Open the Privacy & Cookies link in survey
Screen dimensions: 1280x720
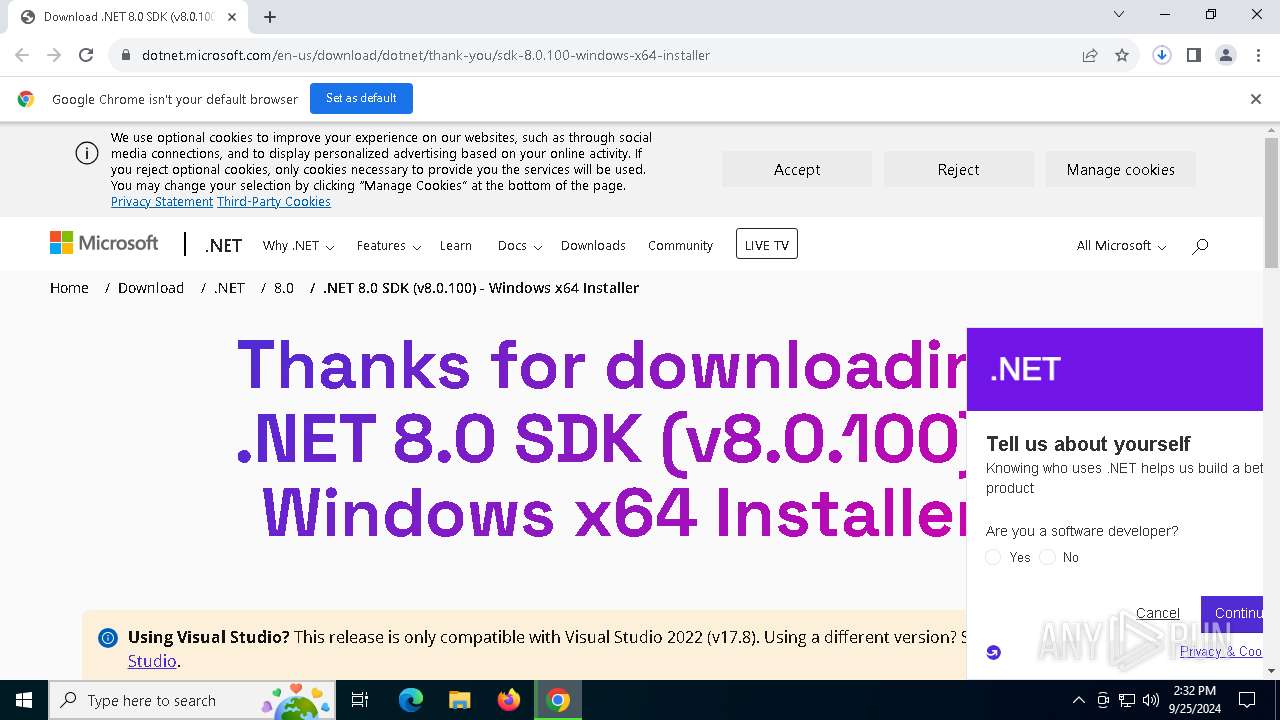(x=1221, y=651)
